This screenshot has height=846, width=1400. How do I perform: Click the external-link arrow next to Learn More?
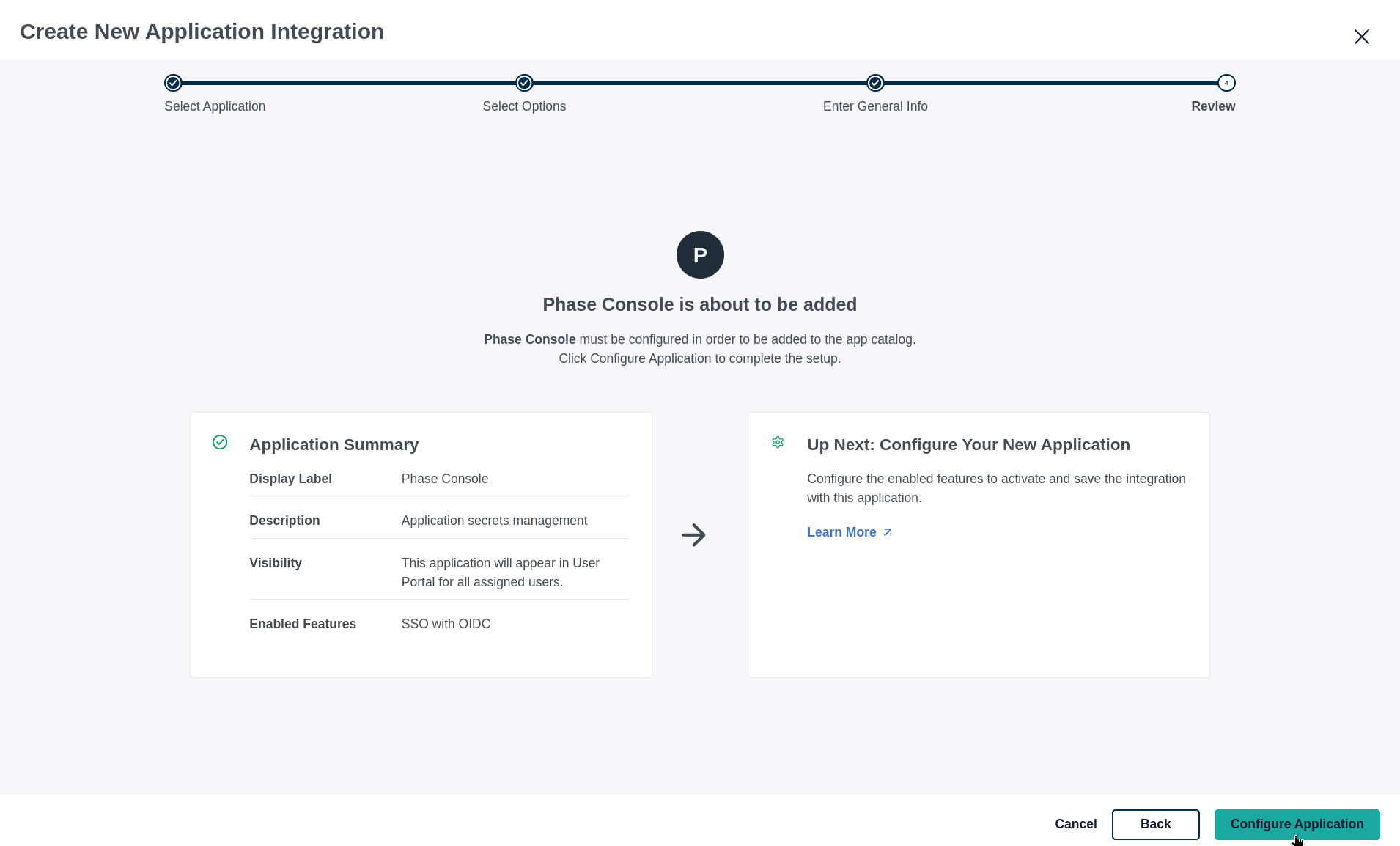click(x=886, y=531)
